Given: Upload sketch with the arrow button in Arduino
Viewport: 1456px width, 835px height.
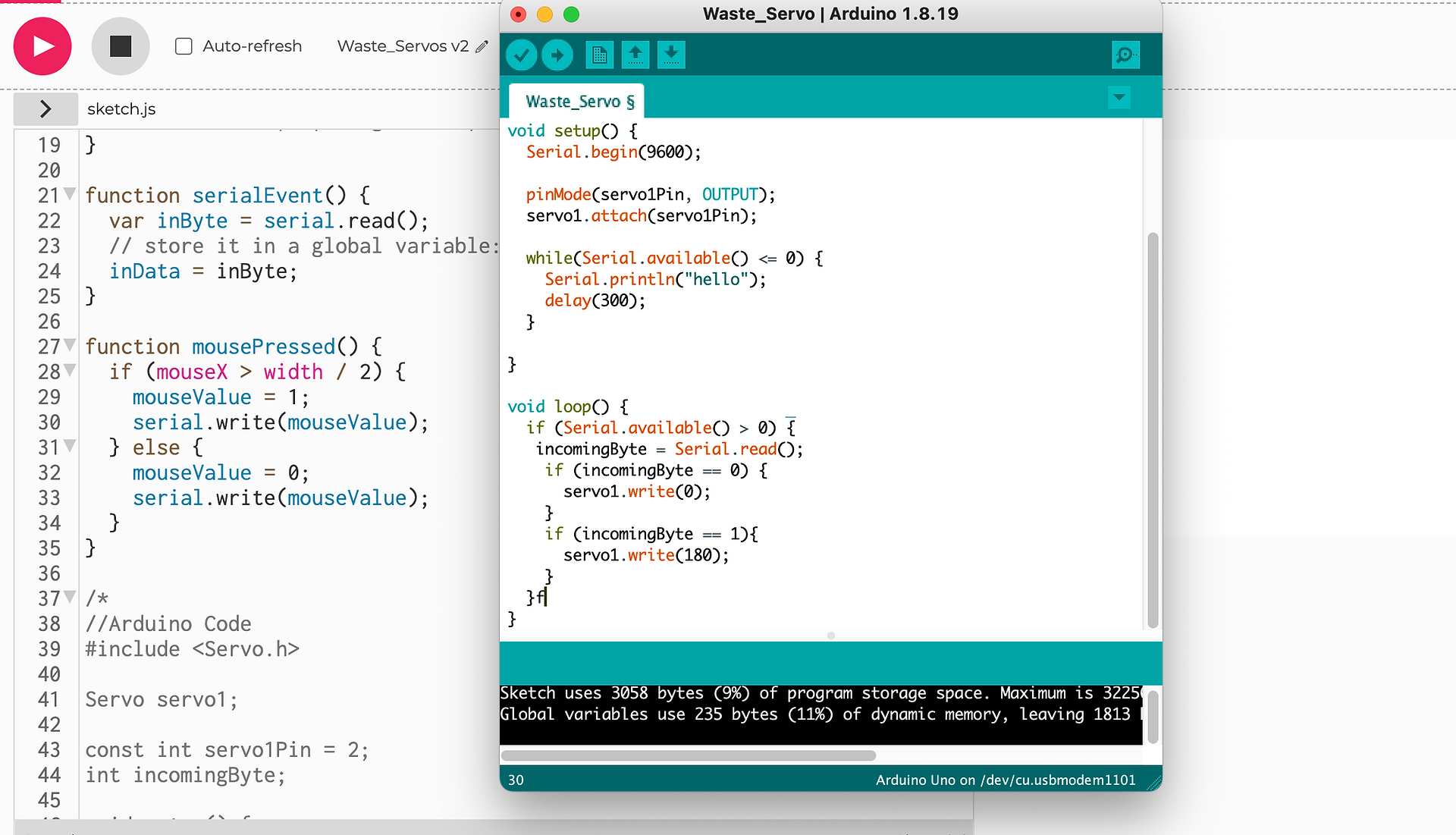Looking at the screenshot, I should coord(557,55).
